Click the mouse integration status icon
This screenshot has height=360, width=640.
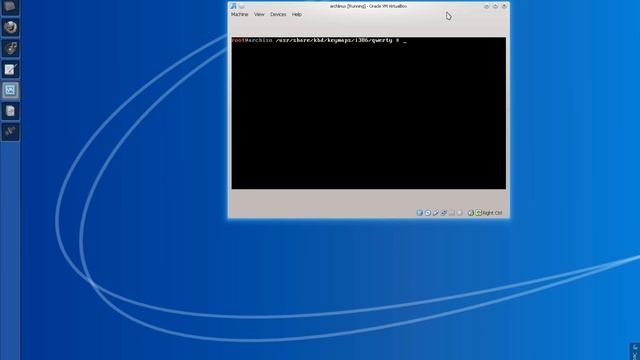[x=471, y=213]
